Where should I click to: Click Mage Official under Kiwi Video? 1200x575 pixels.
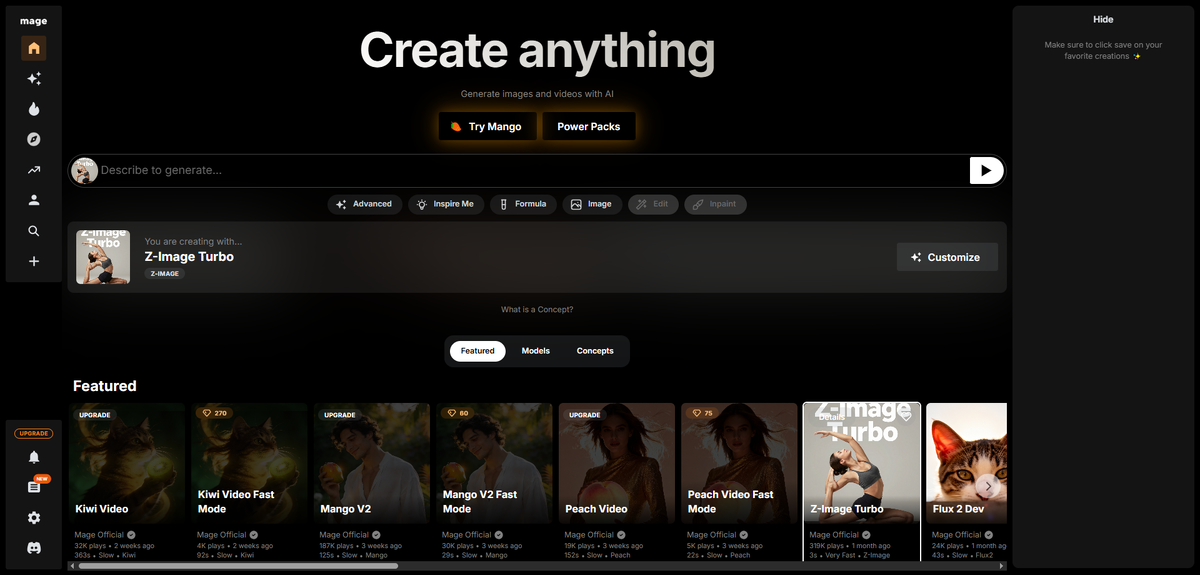(x=99, y=535)
